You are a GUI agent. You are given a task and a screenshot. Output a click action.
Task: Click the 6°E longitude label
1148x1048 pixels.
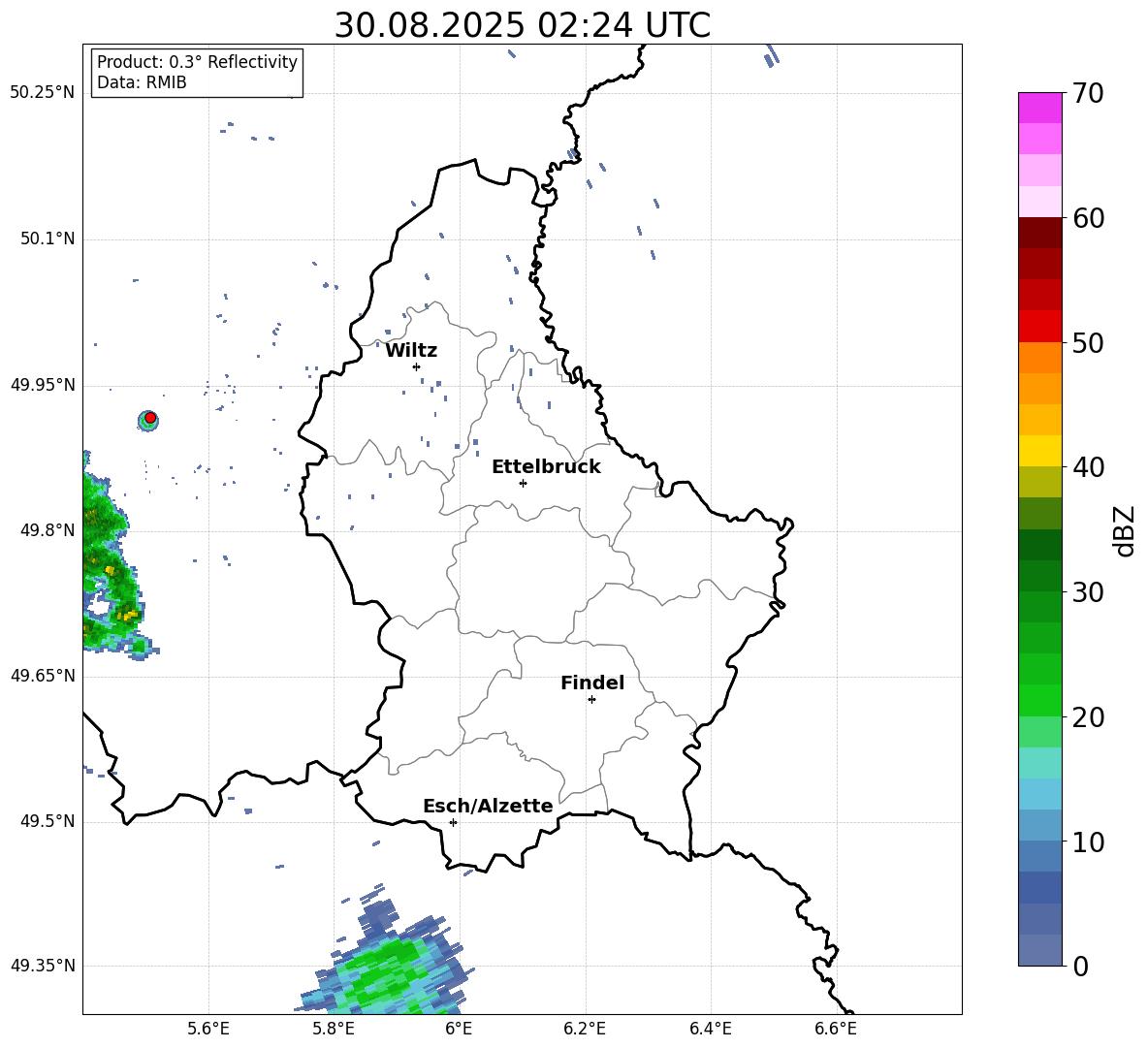pyautogui.click(x=459, y=1029)
